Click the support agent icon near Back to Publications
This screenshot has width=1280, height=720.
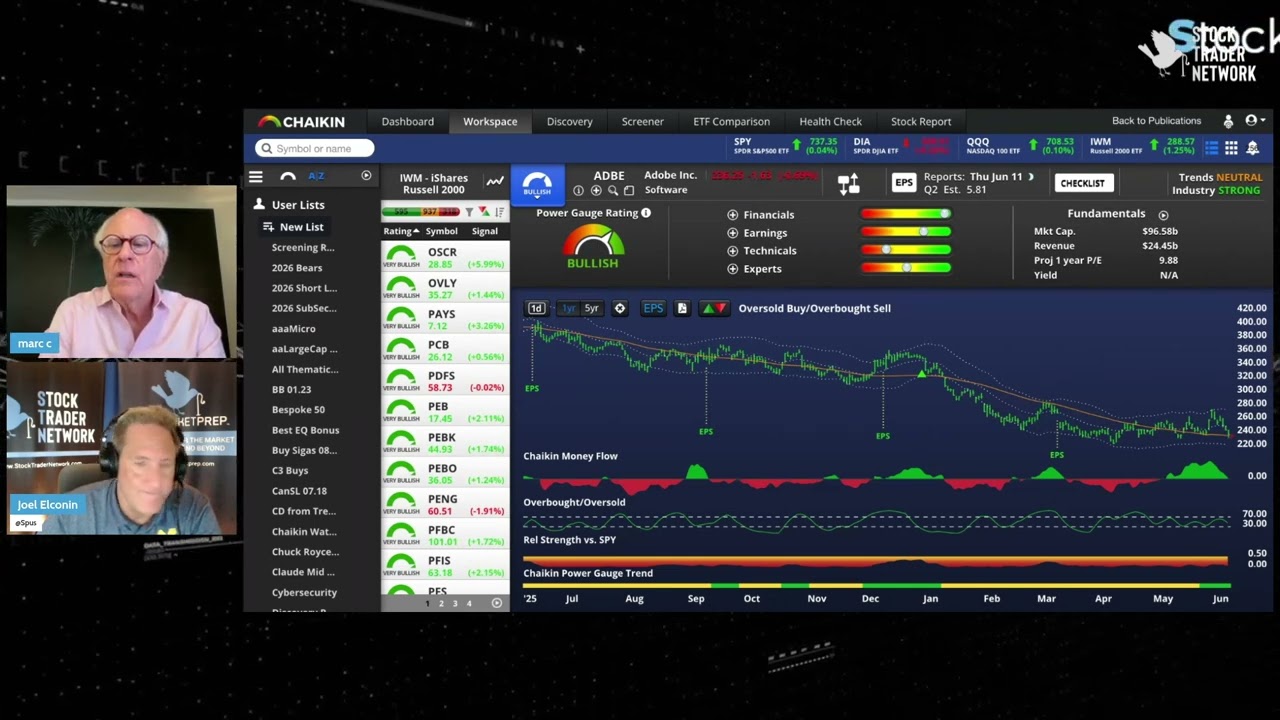tap(1228, 121)
